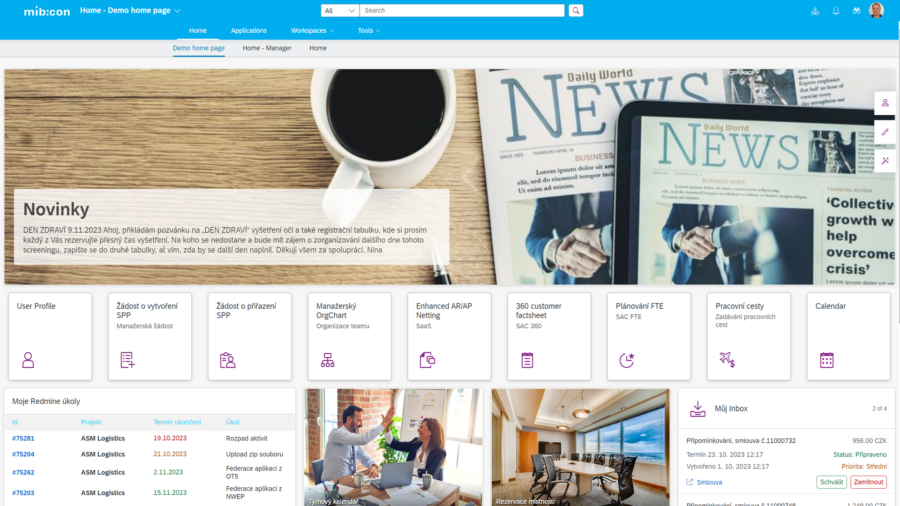Click into the Search input field
The width and height of the screenshot is (900, 506).
(462, 11)
